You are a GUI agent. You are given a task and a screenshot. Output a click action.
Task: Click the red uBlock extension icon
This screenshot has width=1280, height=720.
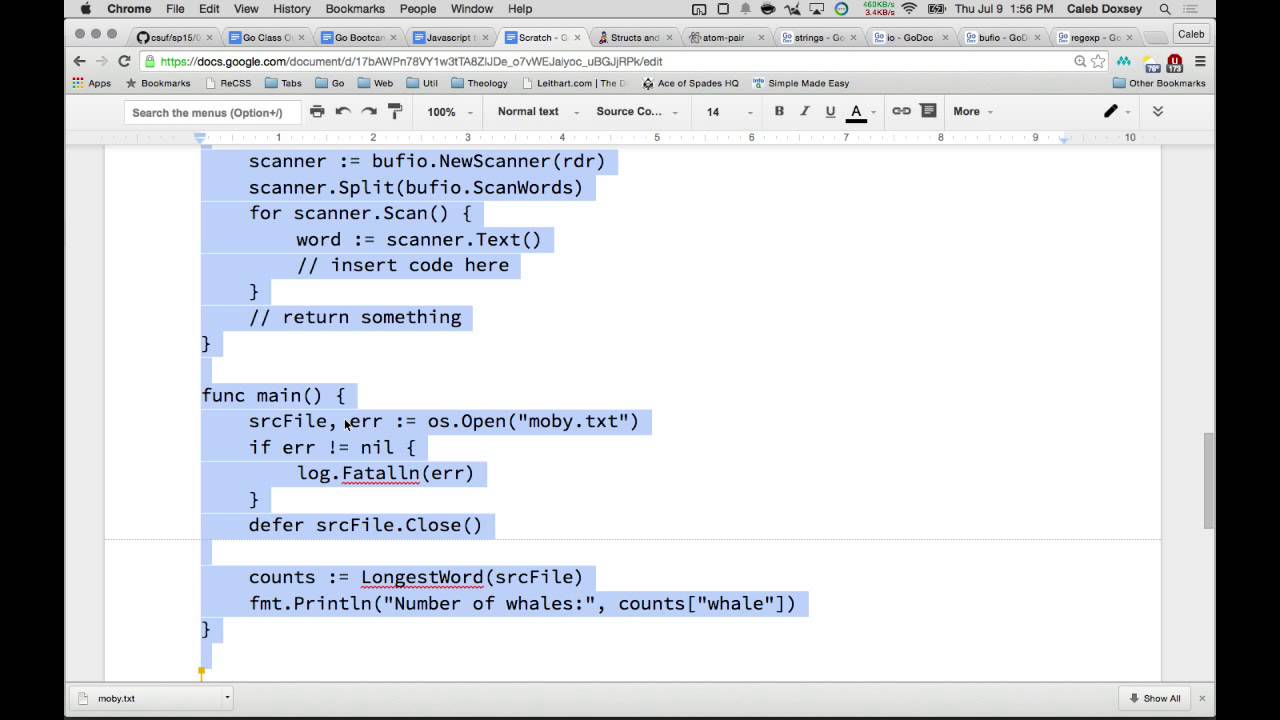point(1174,62)
